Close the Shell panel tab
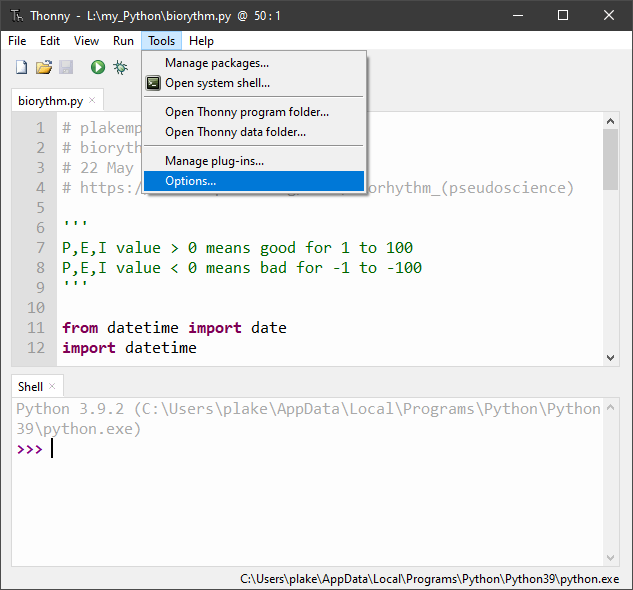The width and height of the screenshot is (633, 590). coord(52,386)
